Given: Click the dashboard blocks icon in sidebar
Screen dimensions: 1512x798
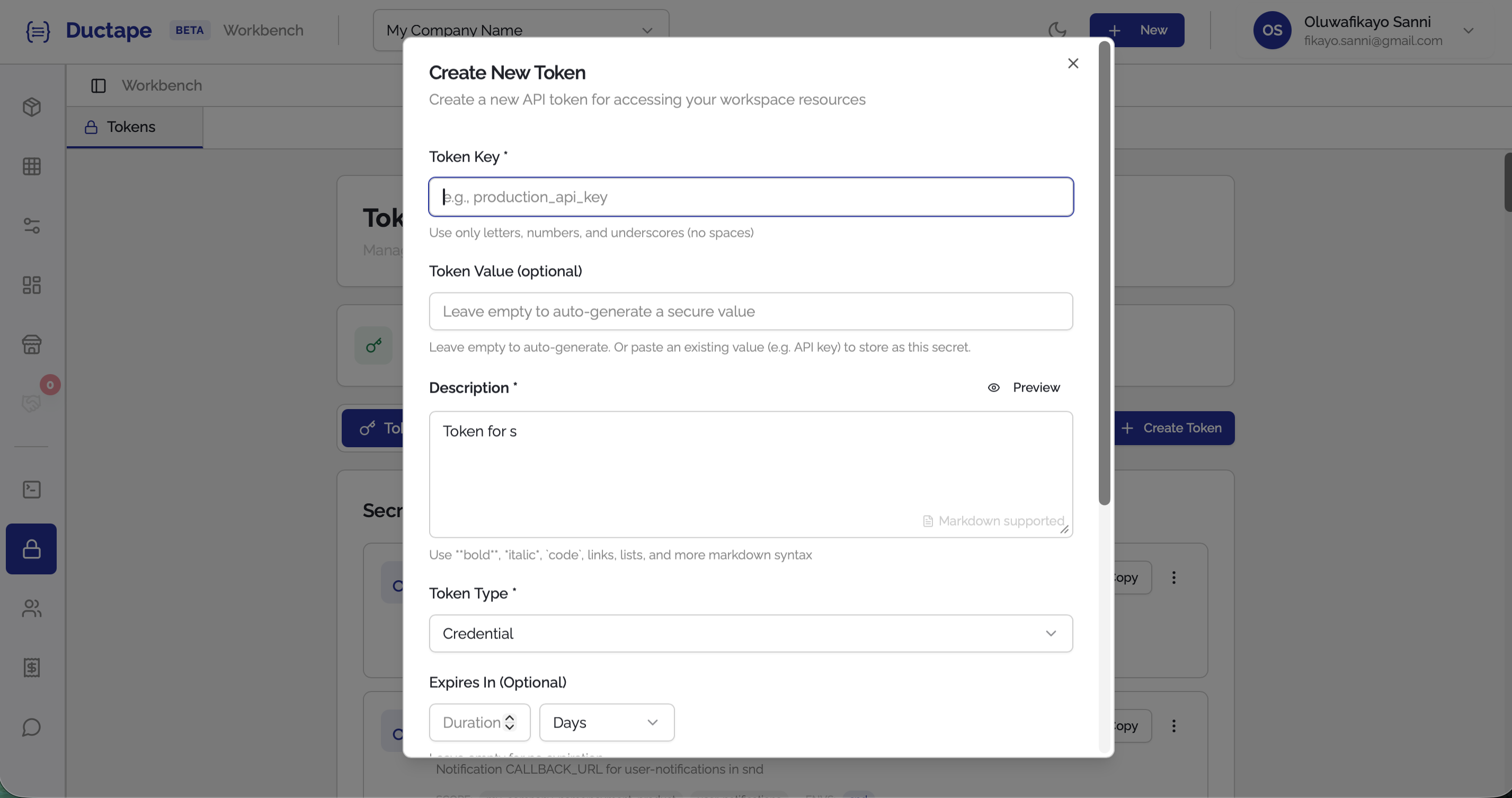Looking at the screenshot, I should [x=31, y=286].
